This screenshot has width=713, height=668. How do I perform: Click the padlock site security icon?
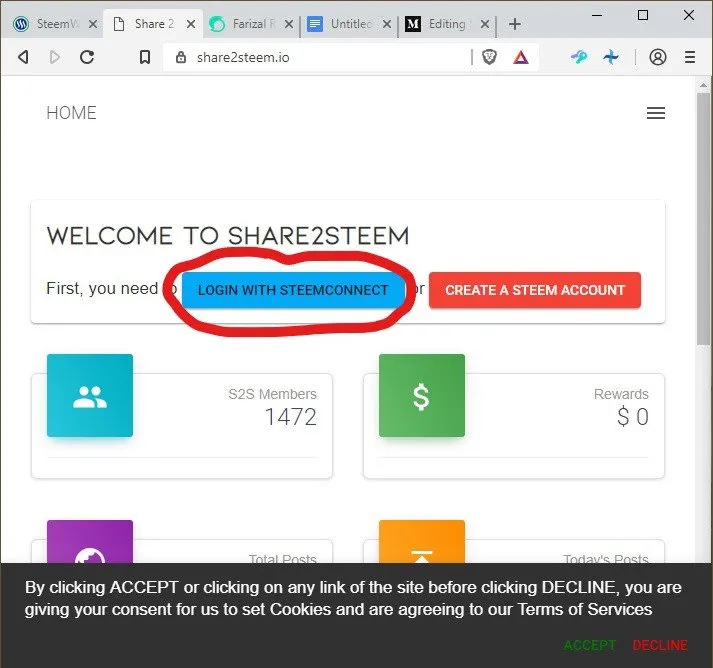coord(181,57)
